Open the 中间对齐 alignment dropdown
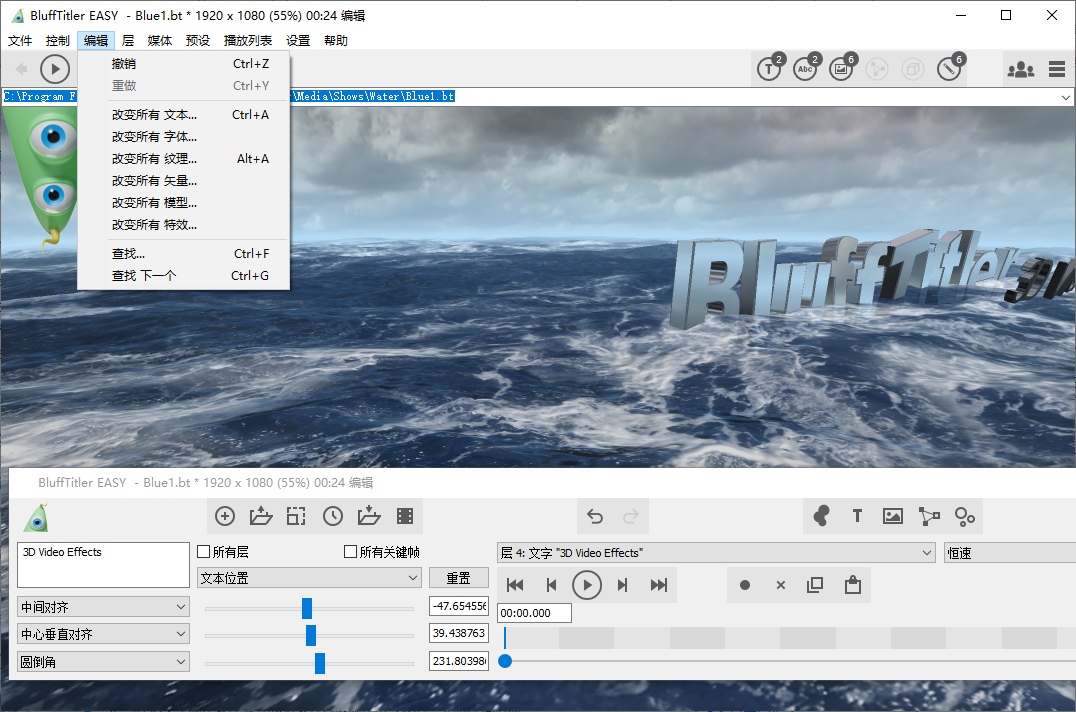The width and height of the screenshot is (1076, 712). point(103,607)
